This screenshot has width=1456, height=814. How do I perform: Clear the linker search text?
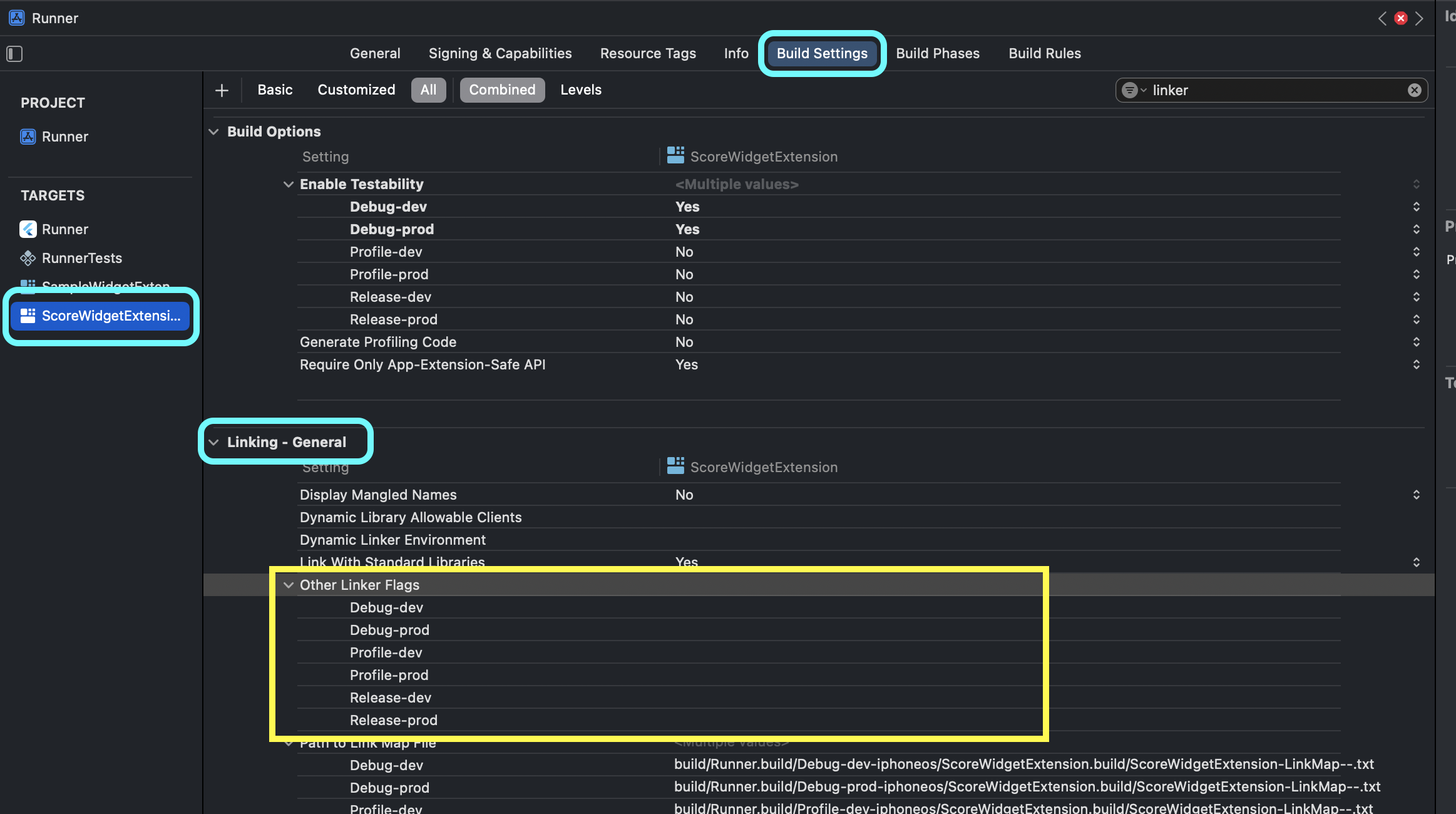1414,90
